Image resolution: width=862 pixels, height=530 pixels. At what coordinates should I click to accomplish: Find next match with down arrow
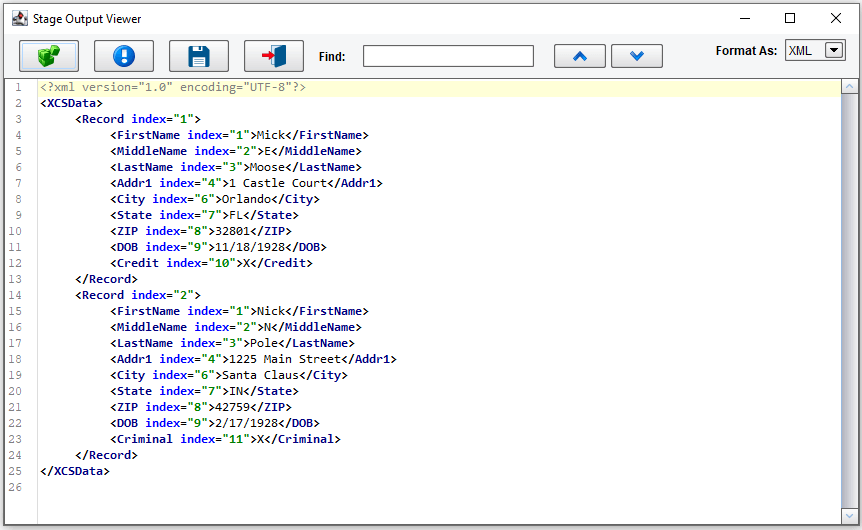point(637,56)
